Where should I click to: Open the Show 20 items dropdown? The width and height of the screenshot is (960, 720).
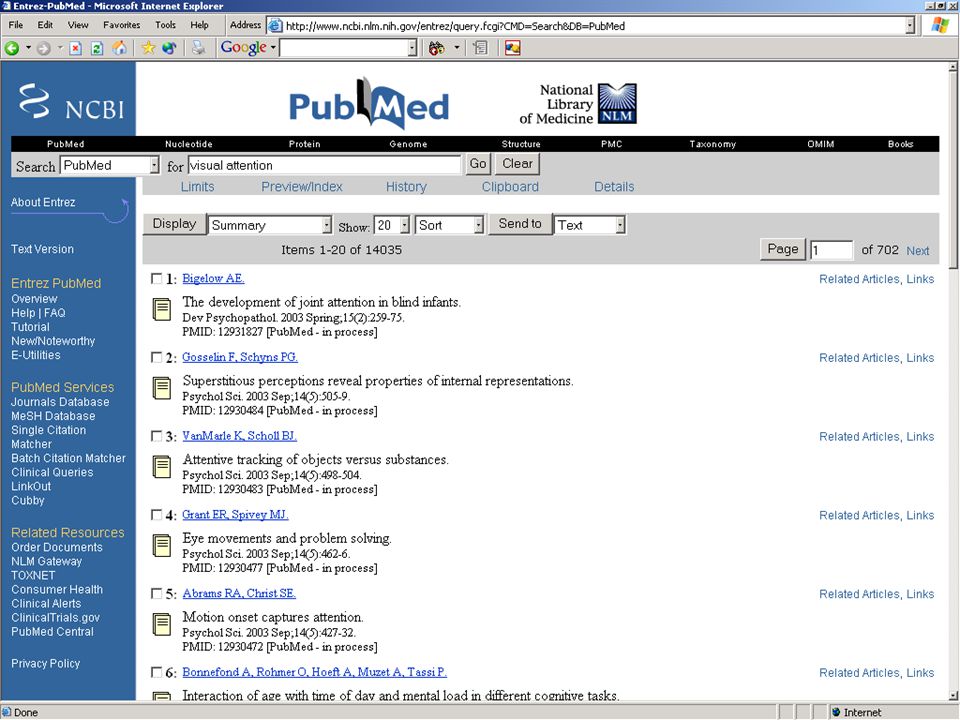(x=392, y=225)
